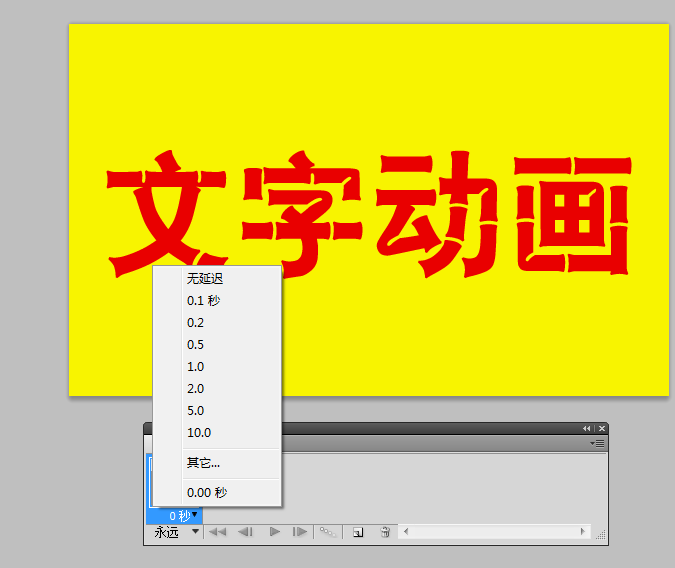
Task: Collapse the animation panel with the double arrow
Action: 586,428
